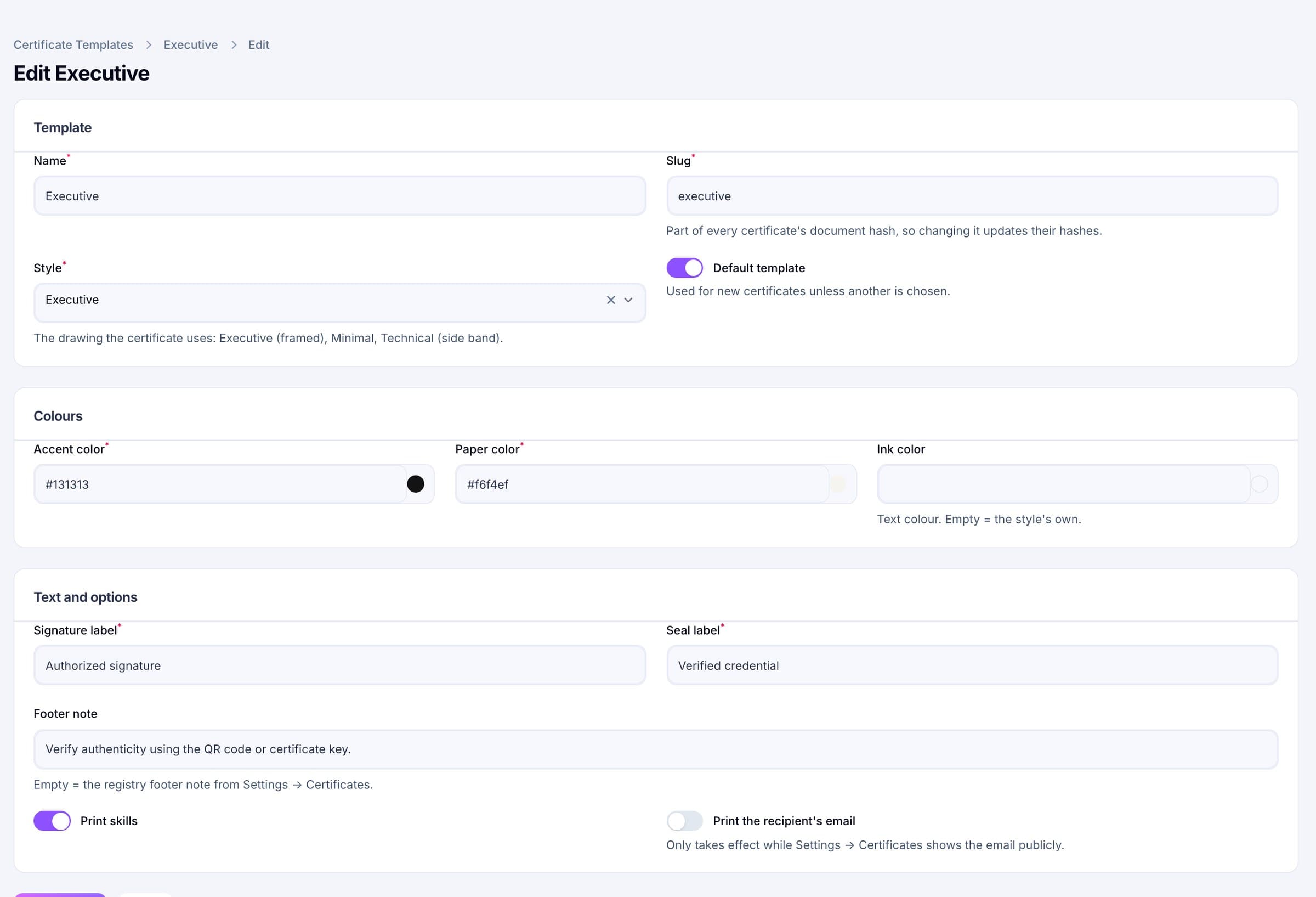
Task: Open the Paper color swatch picker
Action: tap(837, 484)
